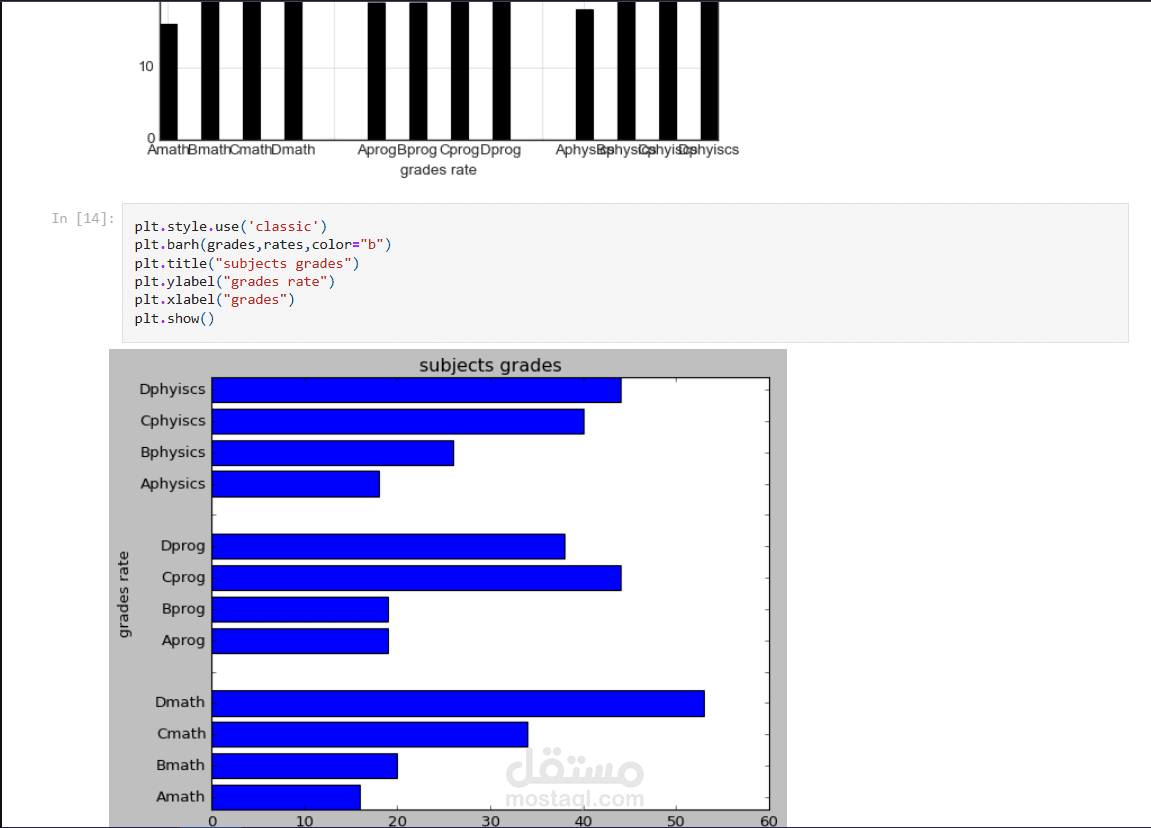
Task: Click the blue Cmath bar
Action: 370,735
